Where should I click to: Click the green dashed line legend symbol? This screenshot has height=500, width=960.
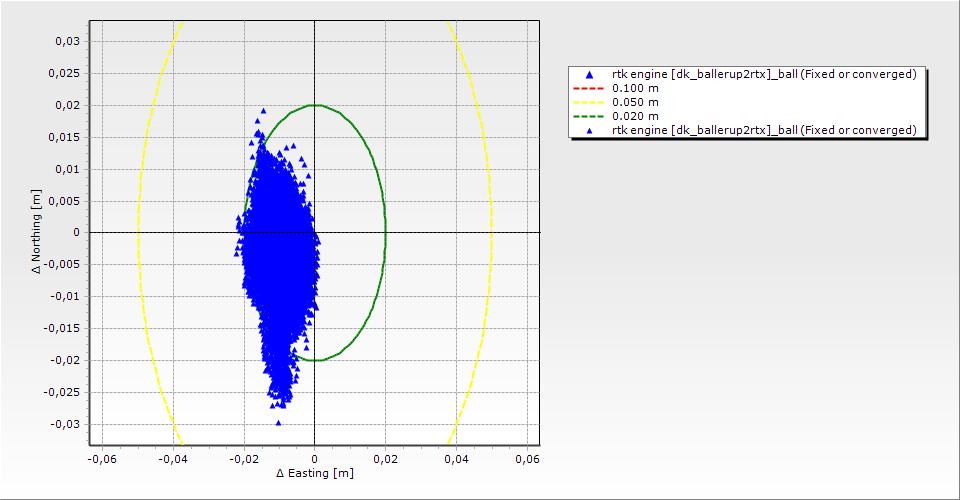590,116
